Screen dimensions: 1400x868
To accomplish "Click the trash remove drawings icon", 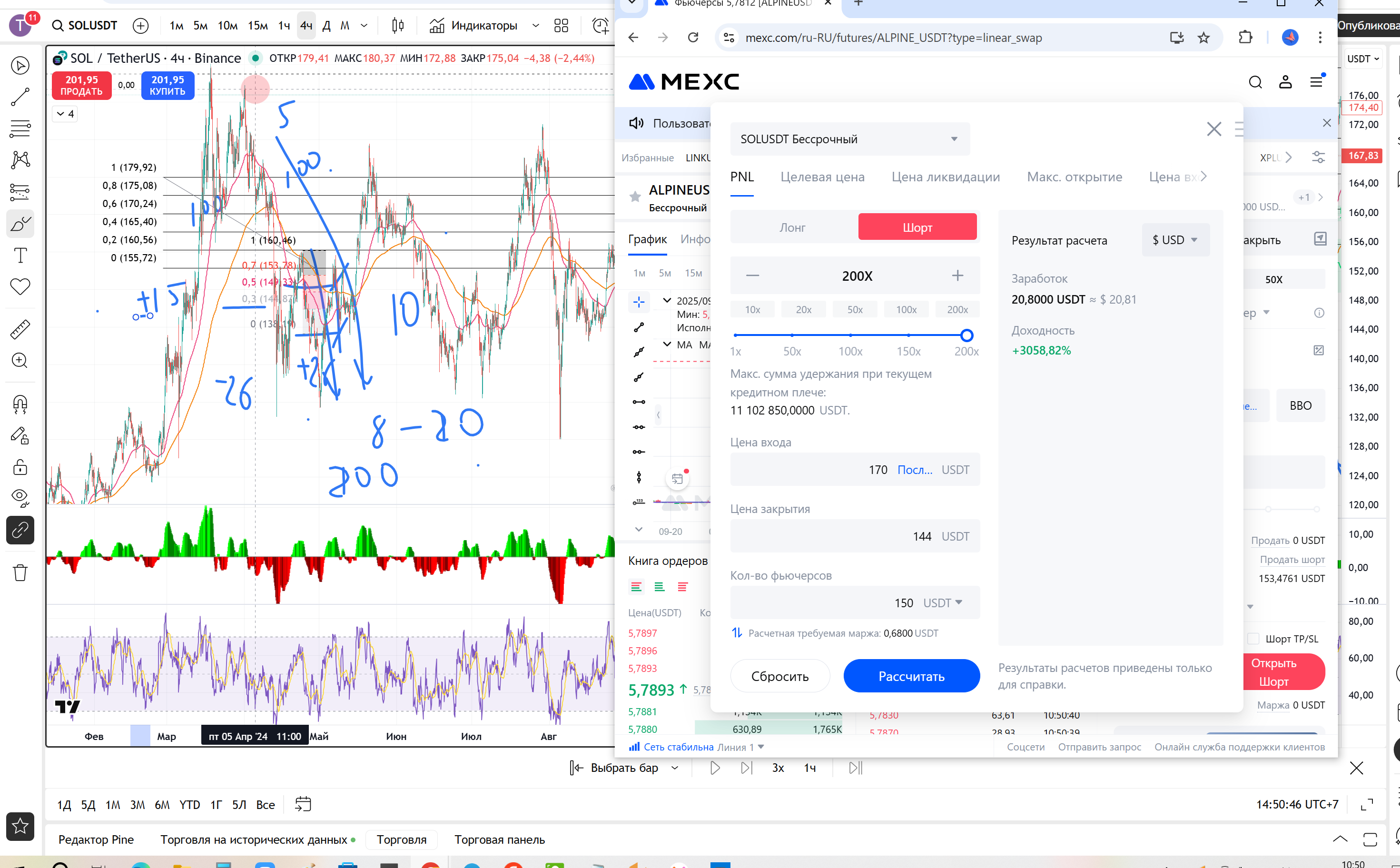I will tap(20, 572).
